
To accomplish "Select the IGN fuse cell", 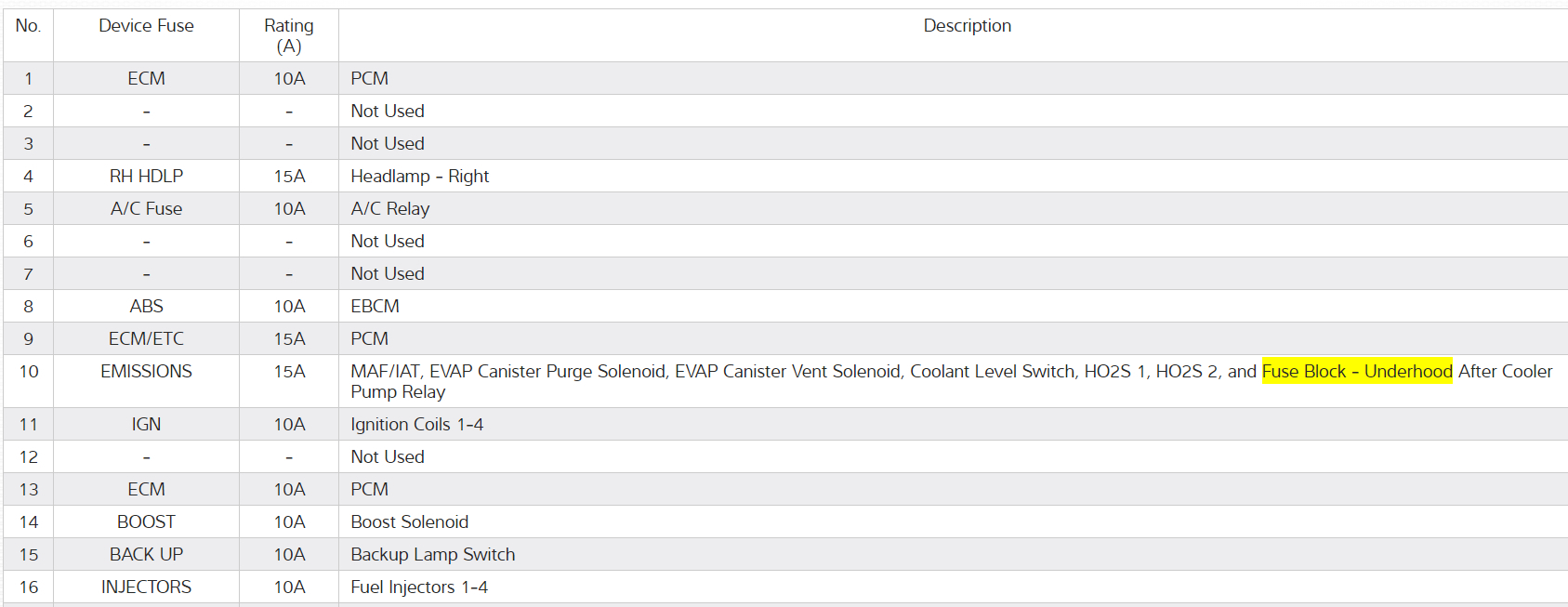I will point(146,425).
